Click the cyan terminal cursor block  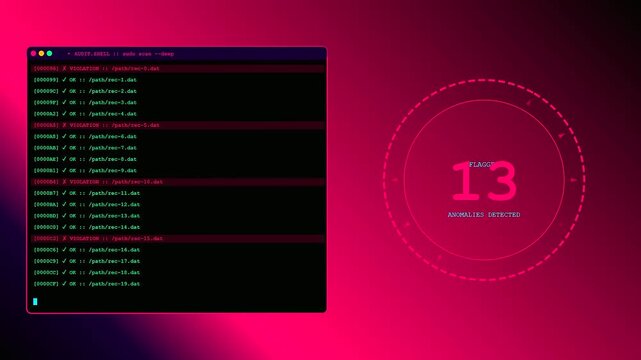coord(35,302)
